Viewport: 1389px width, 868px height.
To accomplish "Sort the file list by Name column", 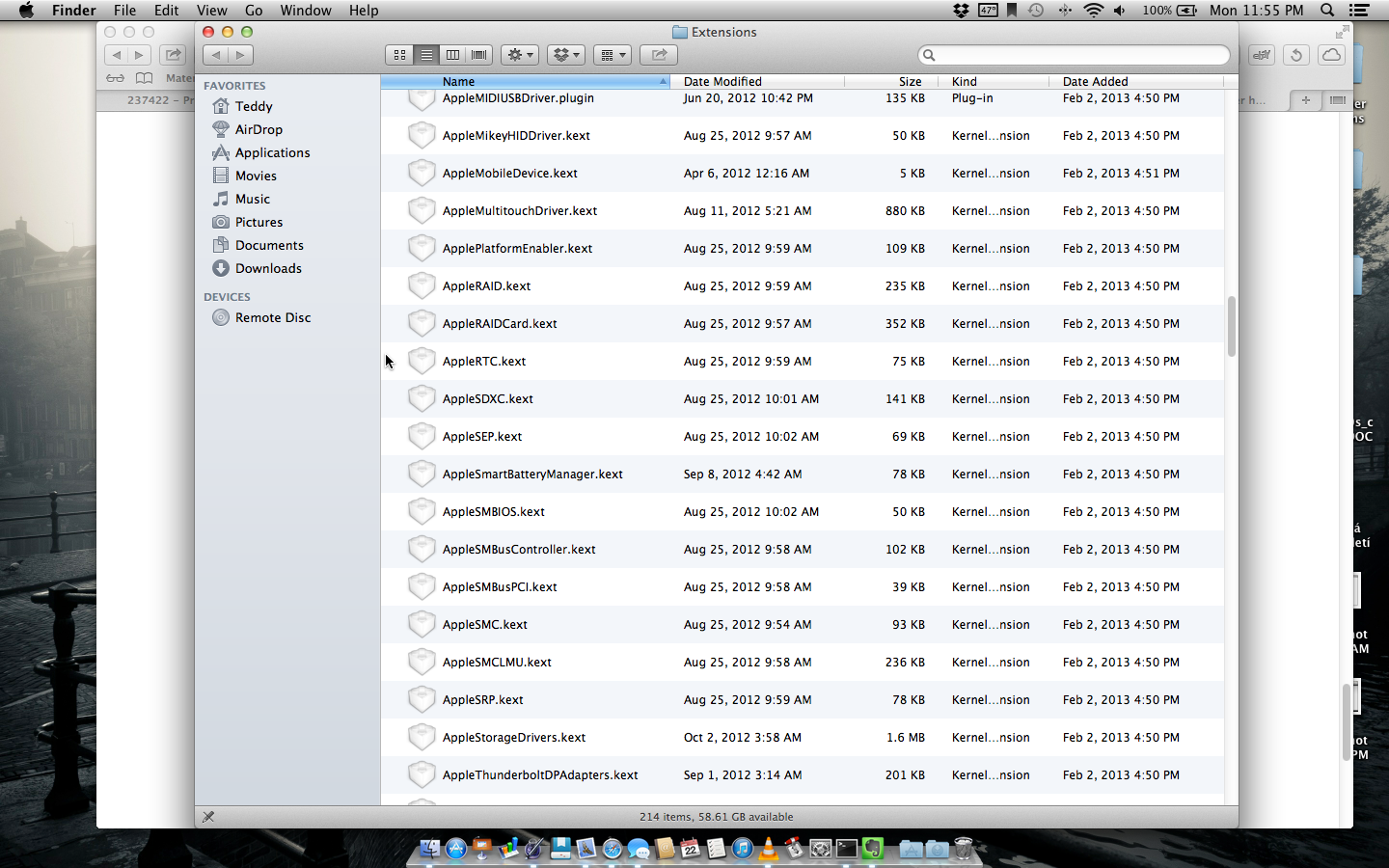I will (x=526, y=81).
